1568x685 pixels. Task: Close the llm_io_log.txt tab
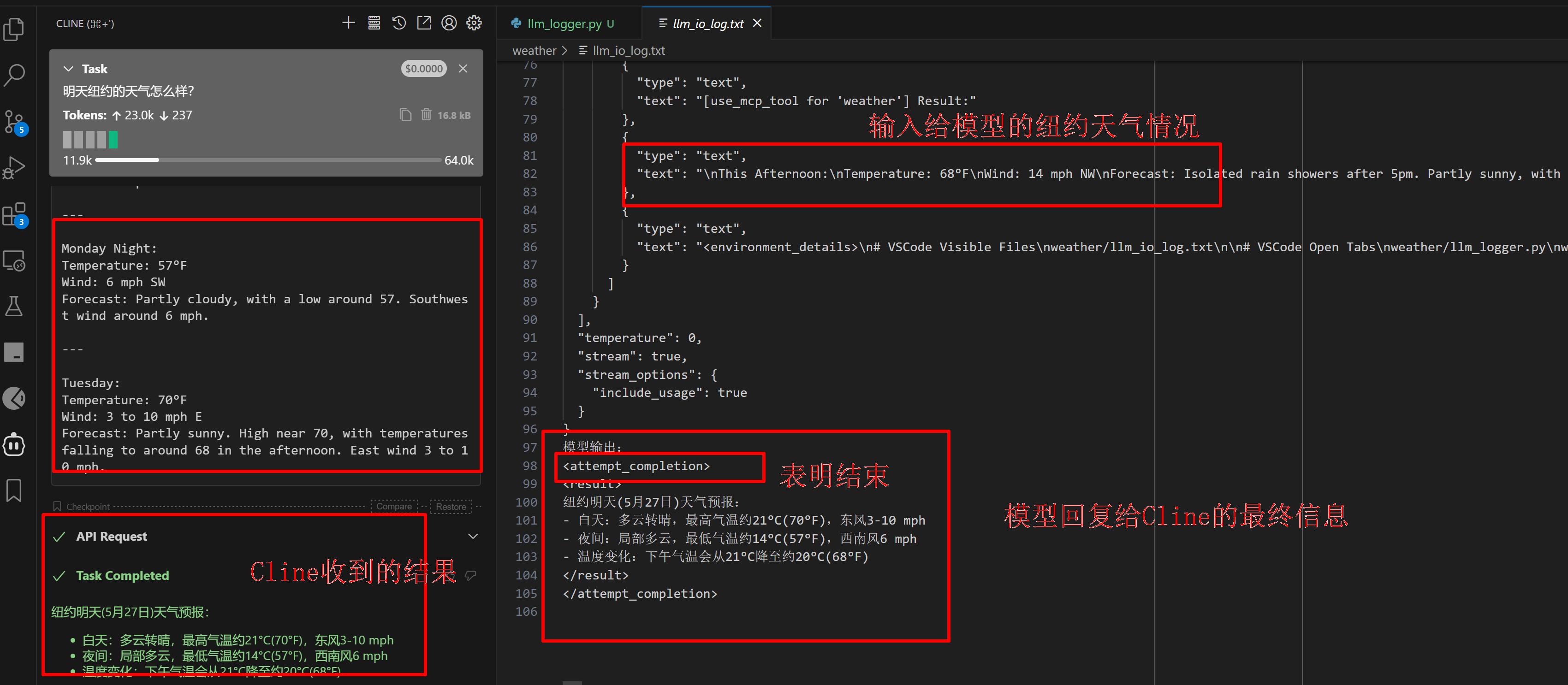757,23
